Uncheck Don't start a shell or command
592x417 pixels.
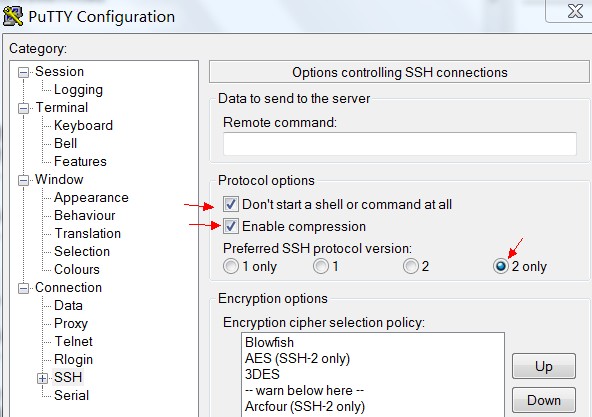click(x=231, y=204)
